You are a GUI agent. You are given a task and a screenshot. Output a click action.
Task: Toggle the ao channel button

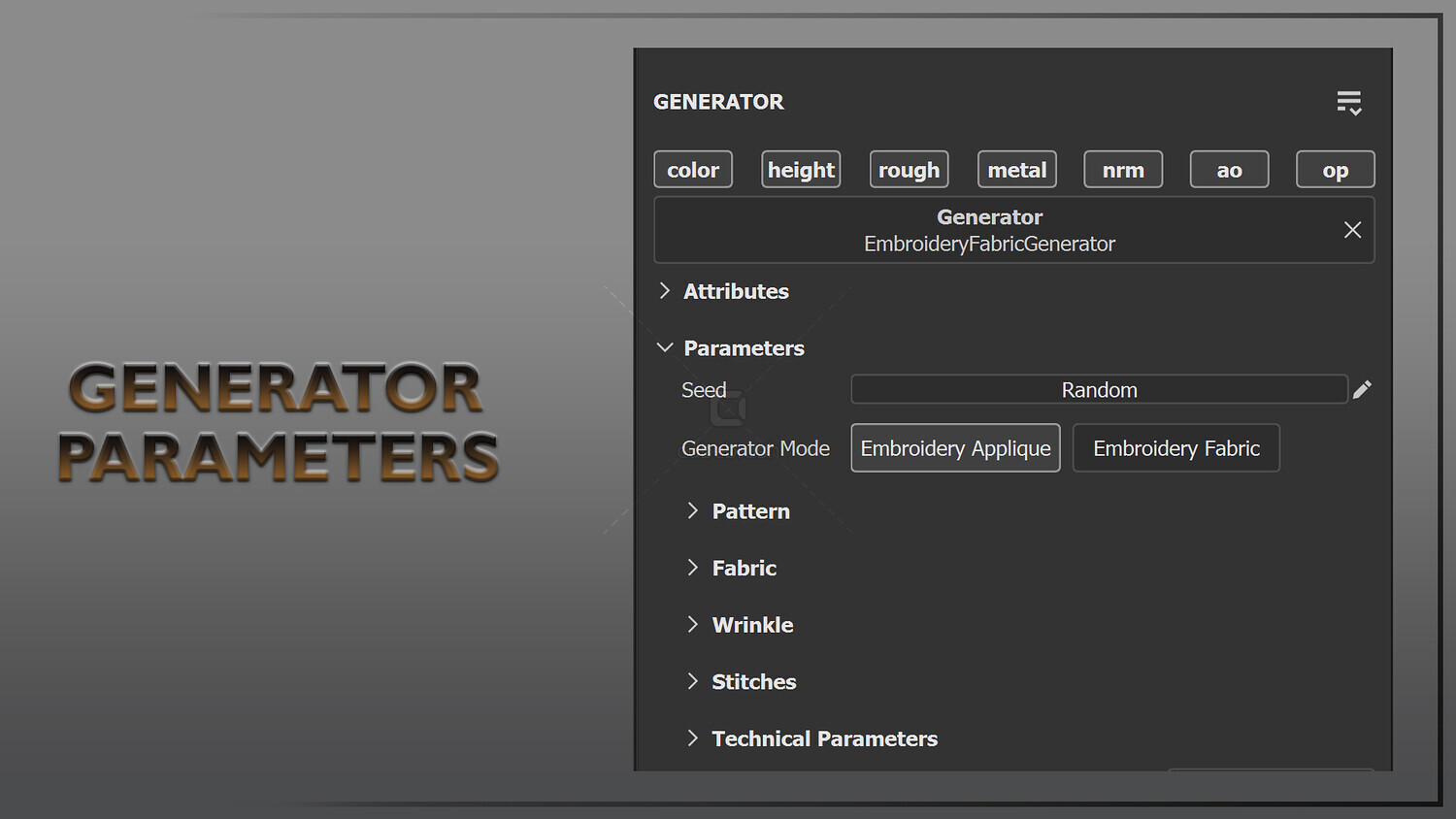pyautogui.click(x=1229, y=170)
